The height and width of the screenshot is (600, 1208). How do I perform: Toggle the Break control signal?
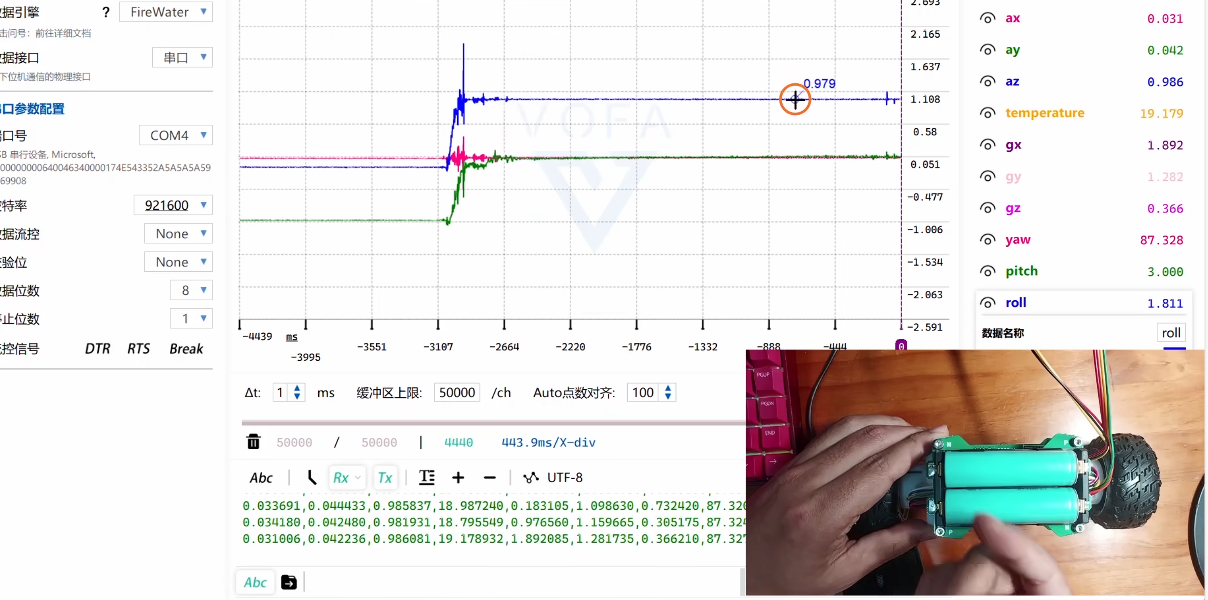click(186, 349)
